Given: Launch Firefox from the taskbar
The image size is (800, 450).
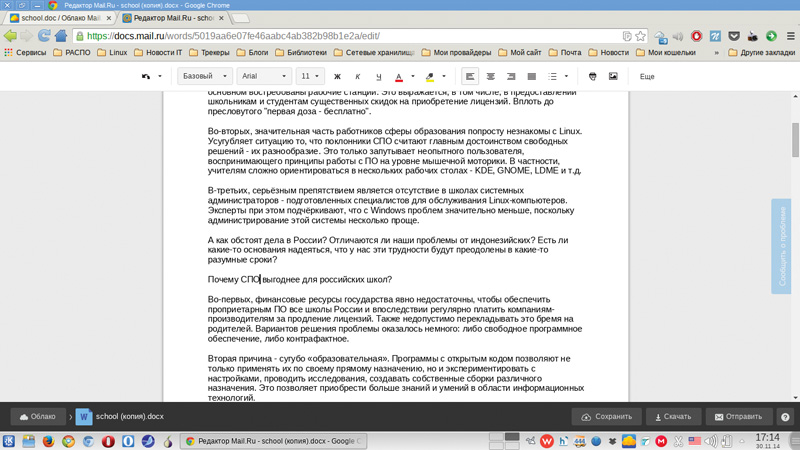Looking at the screenshot, I should click(x=48, y=441).
